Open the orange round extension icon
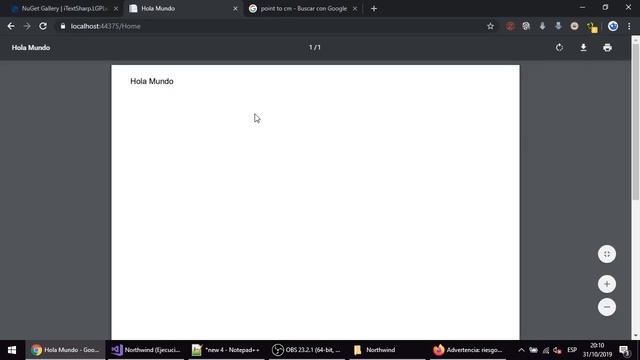 click(574, 26)
